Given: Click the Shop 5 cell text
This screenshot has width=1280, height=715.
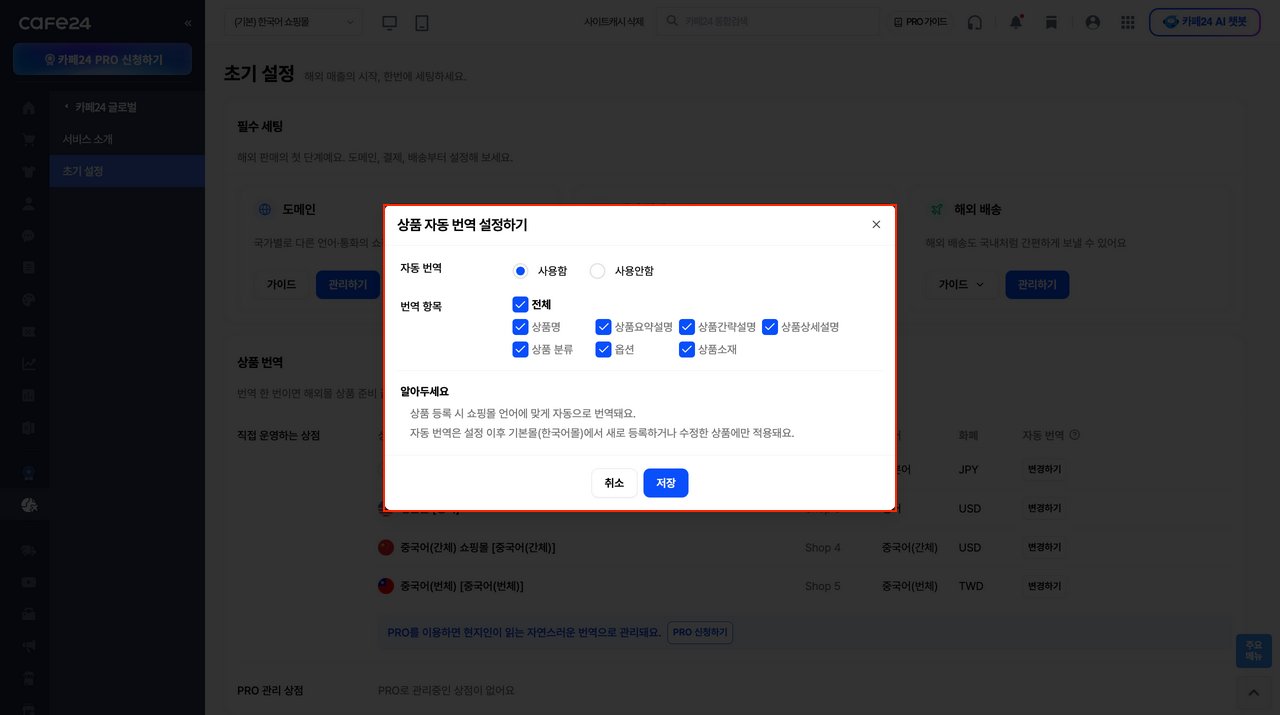Looking at the screenshot, I should click(x=823, y=586).
